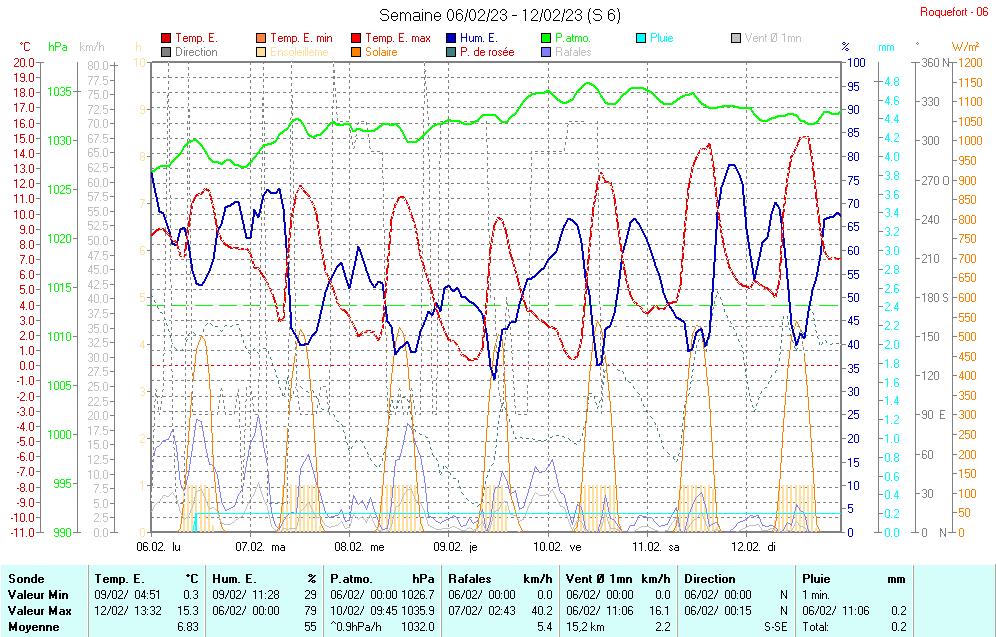Click the mean temperature value 6.83

coord(187,626)
